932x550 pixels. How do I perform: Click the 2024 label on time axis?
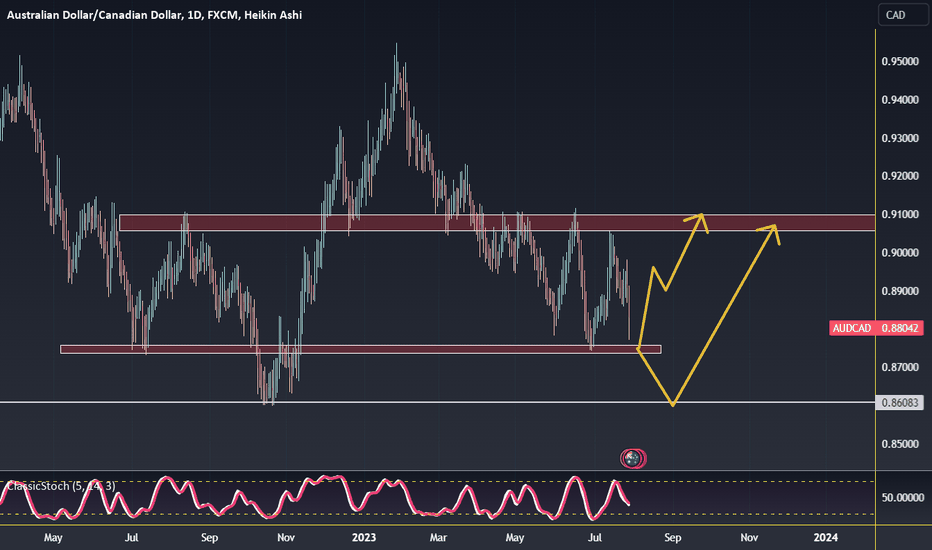826,538
